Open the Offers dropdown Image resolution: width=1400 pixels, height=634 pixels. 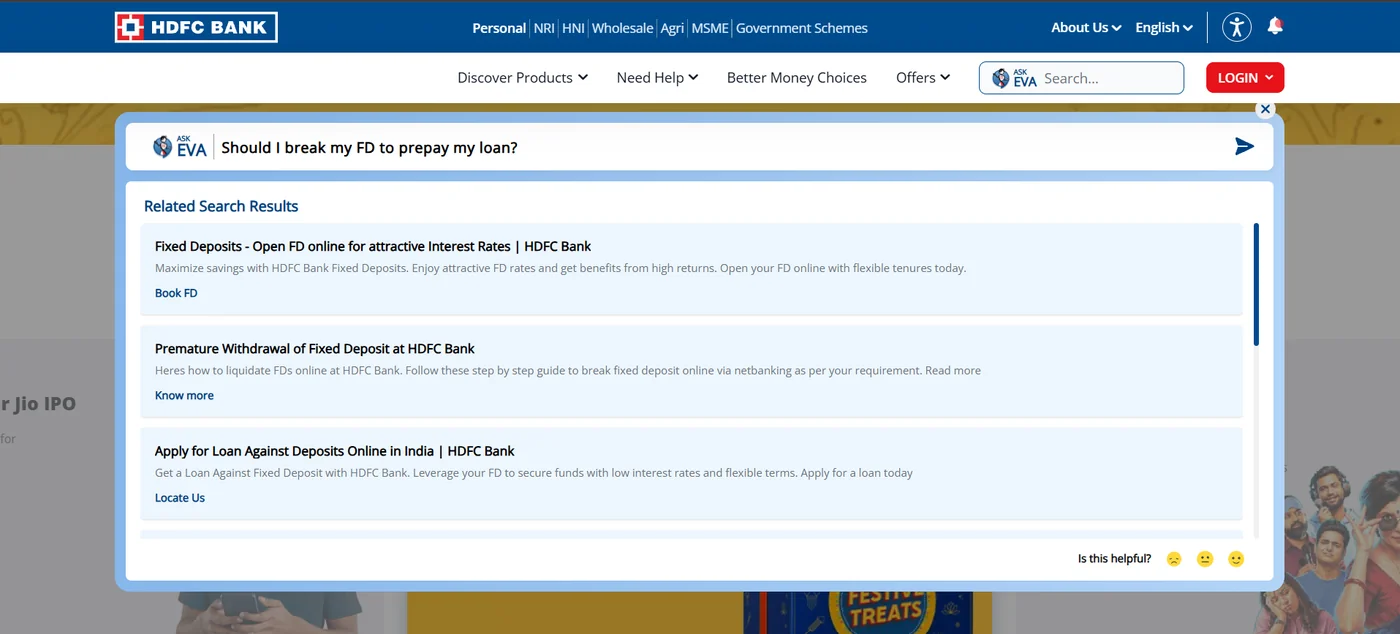coord(923,78)
